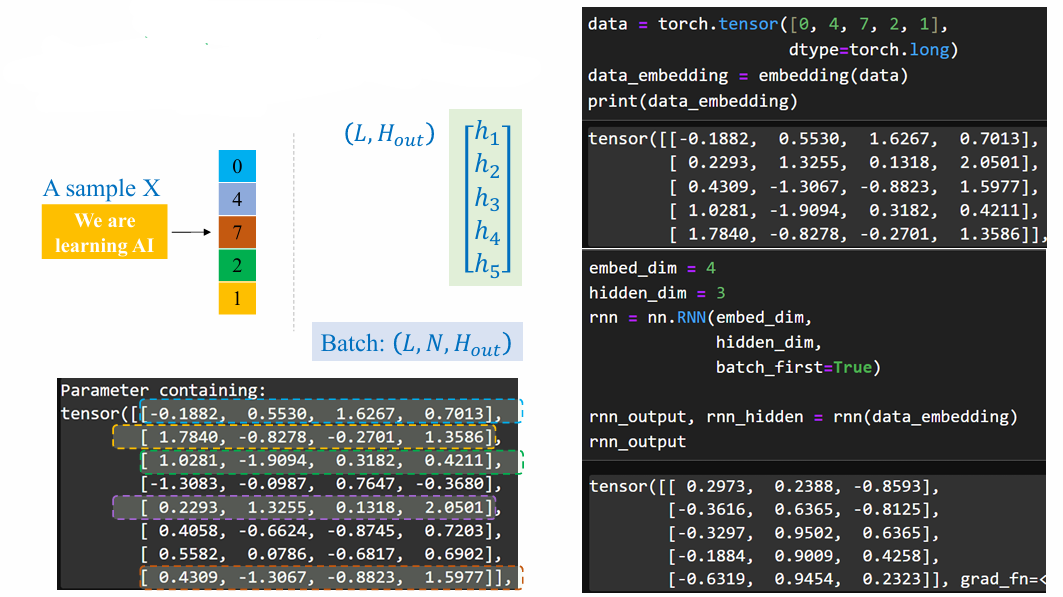Click the "batch_first=True)" argument line

[x=798, y=367]
